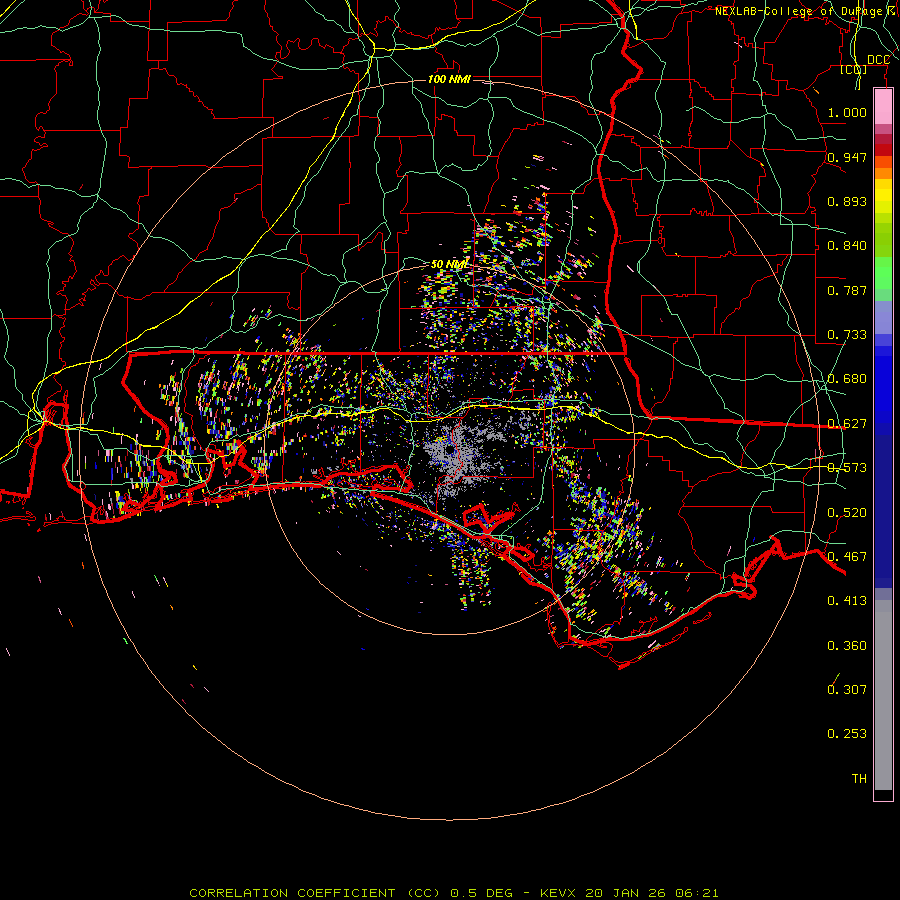Pick the gray lower section of the color bar
The image size is (900, 900).
(883, 695)
